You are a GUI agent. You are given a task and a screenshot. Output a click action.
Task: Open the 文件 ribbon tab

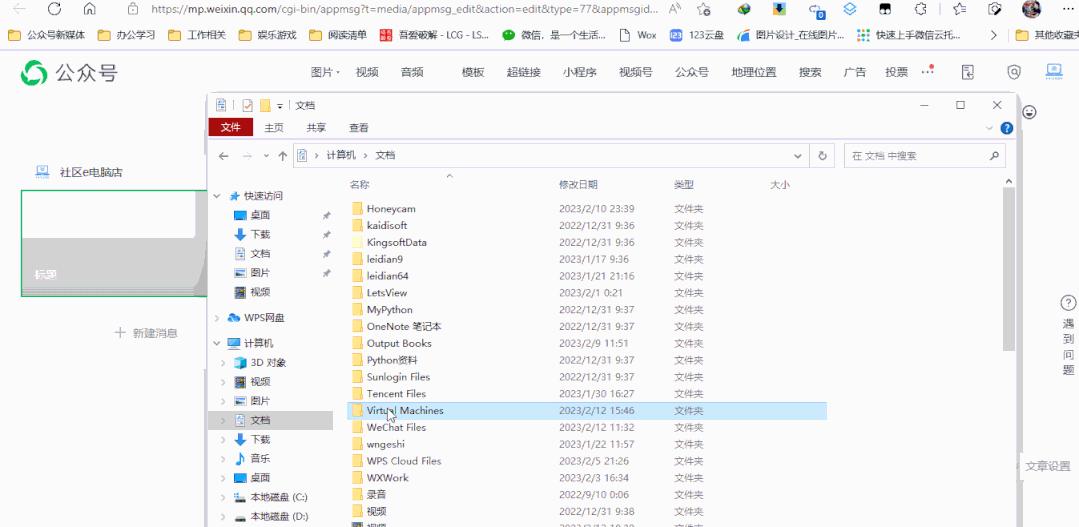pos(231,127)
